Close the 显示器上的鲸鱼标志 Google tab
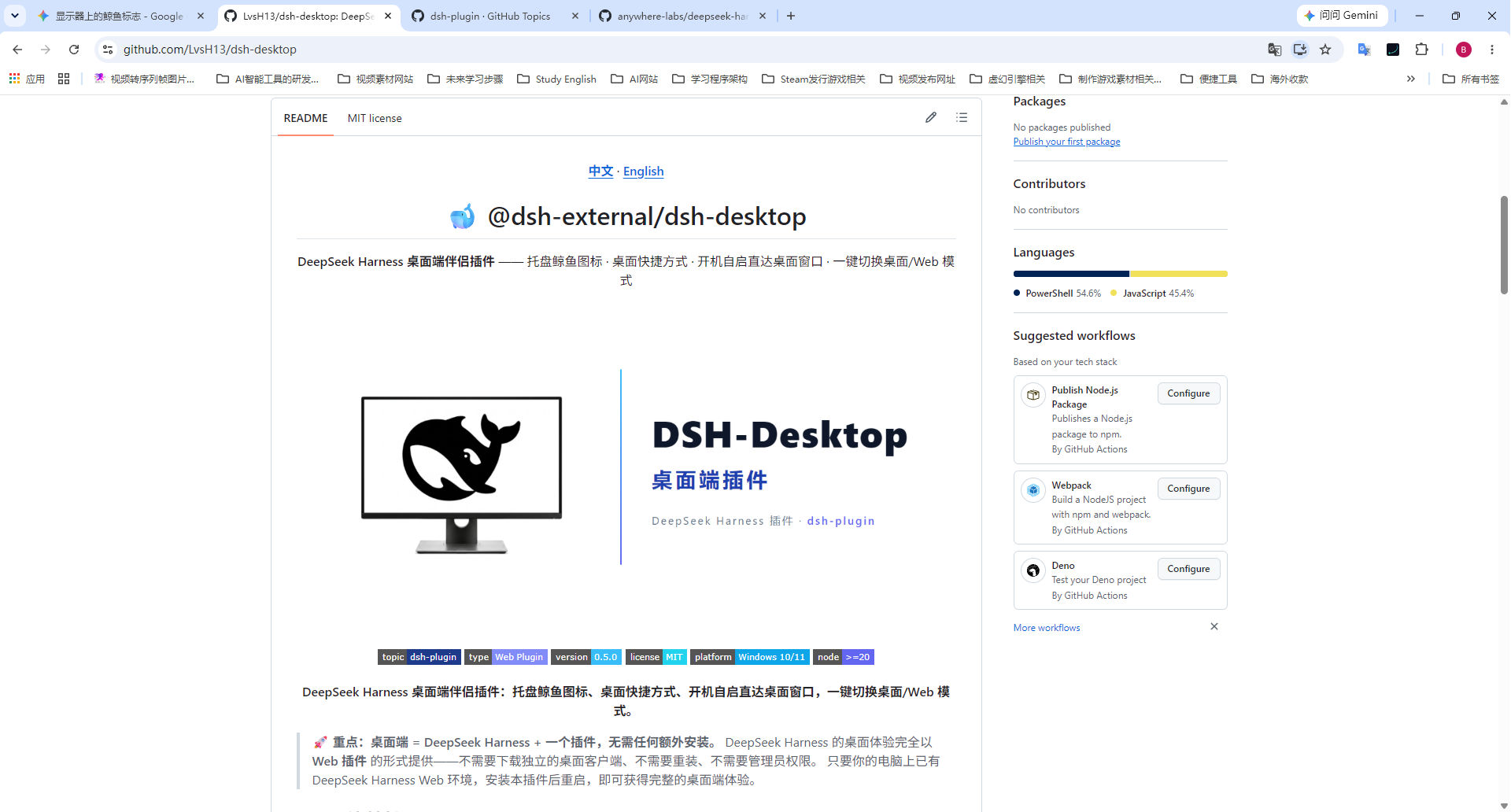The height and width of the screenshot is (812, 1511). [x=201, y=16]
